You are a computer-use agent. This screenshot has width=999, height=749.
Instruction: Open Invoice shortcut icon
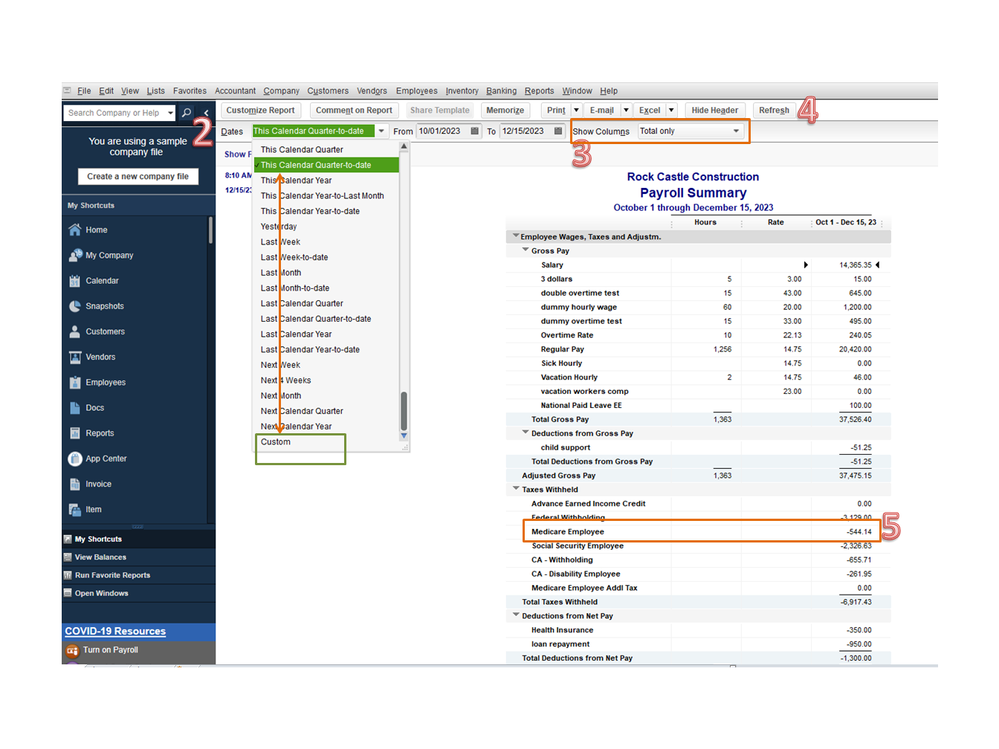click(75, 484)
